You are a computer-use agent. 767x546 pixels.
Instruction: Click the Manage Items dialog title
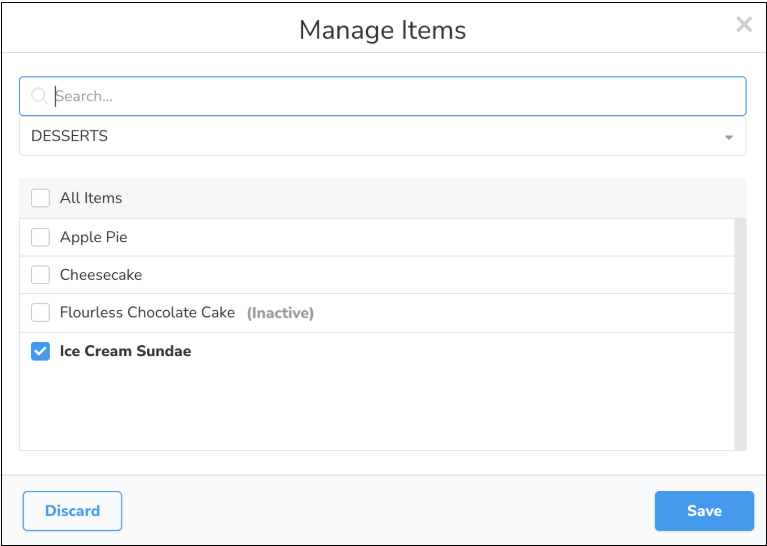coord(382,30)
